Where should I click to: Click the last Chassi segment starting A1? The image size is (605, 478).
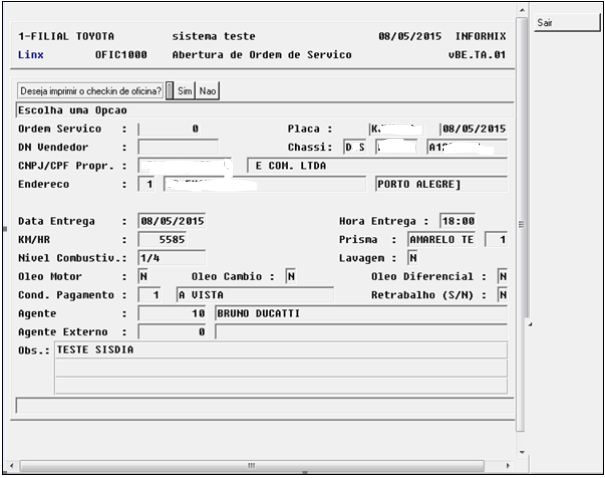pos(467,147)
